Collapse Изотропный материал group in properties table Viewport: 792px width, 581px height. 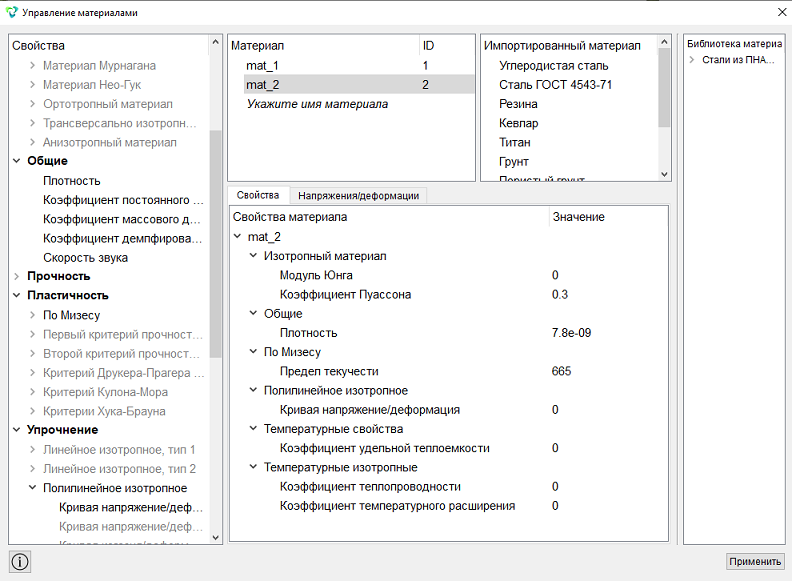pyautogui.click(x=253, y=256)
